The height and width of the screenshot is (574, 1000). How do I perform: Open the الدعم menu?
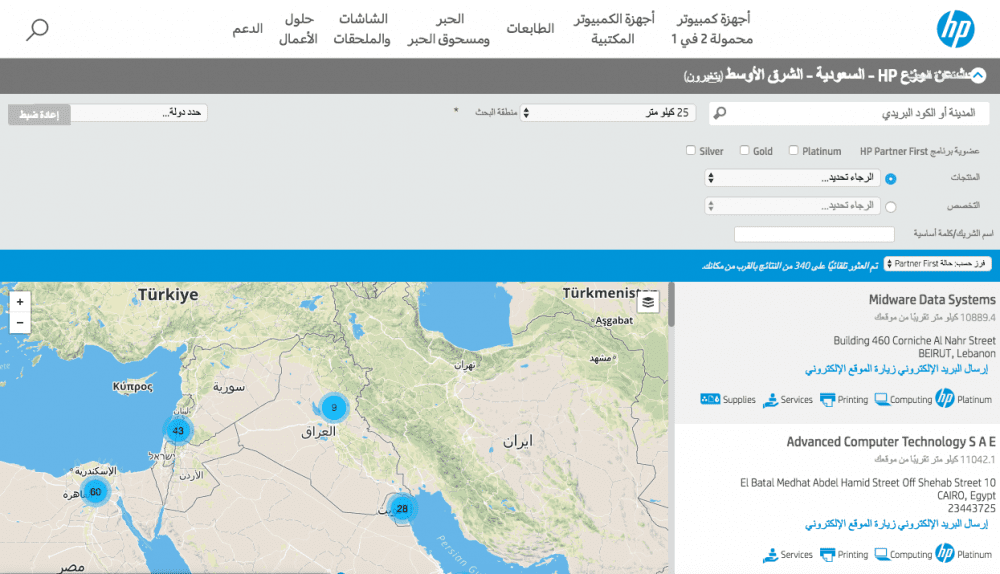coord(247,29)
